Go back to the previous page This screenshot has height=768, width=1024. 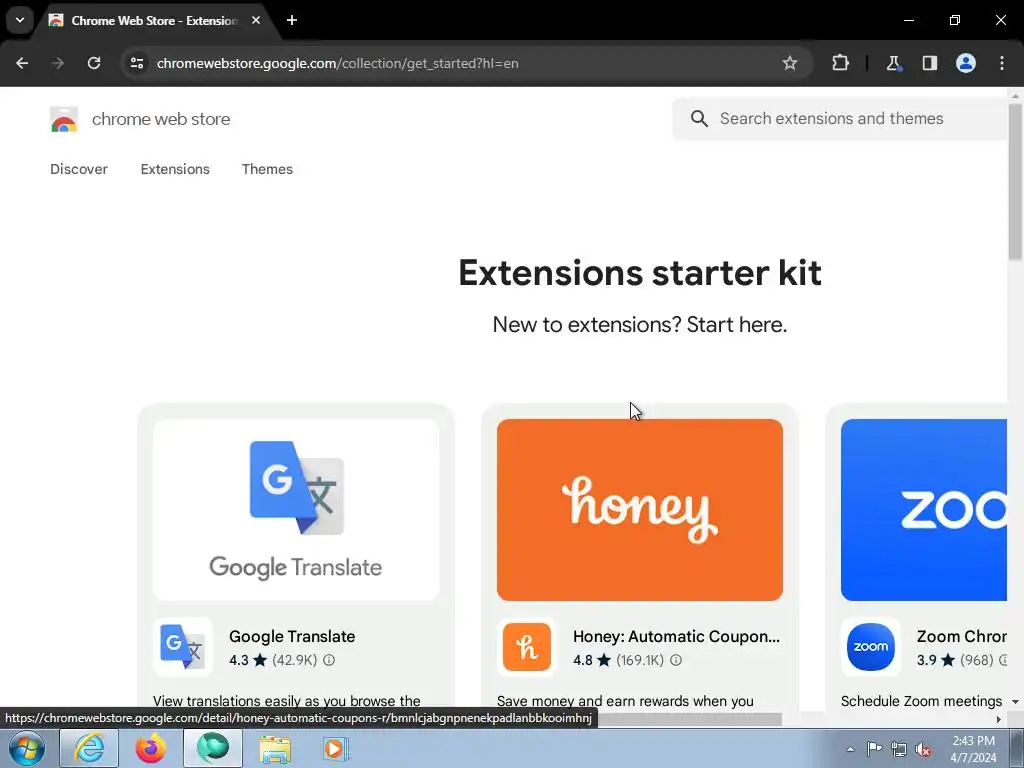22,63
